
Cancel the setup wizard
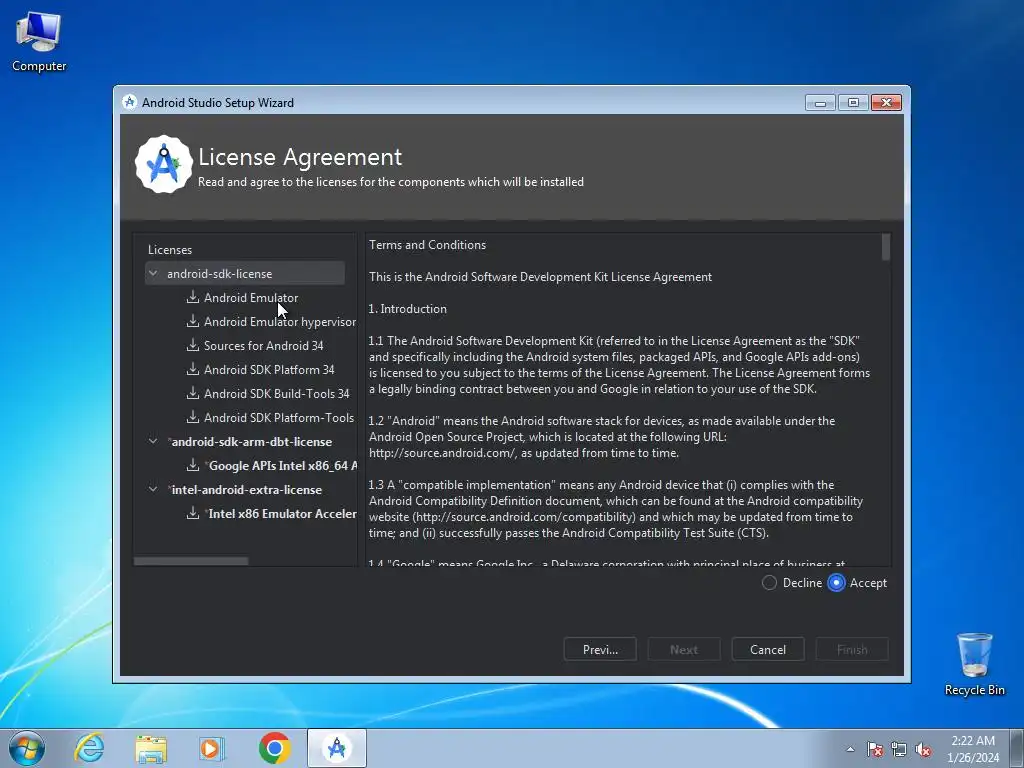tap(768, 649)
